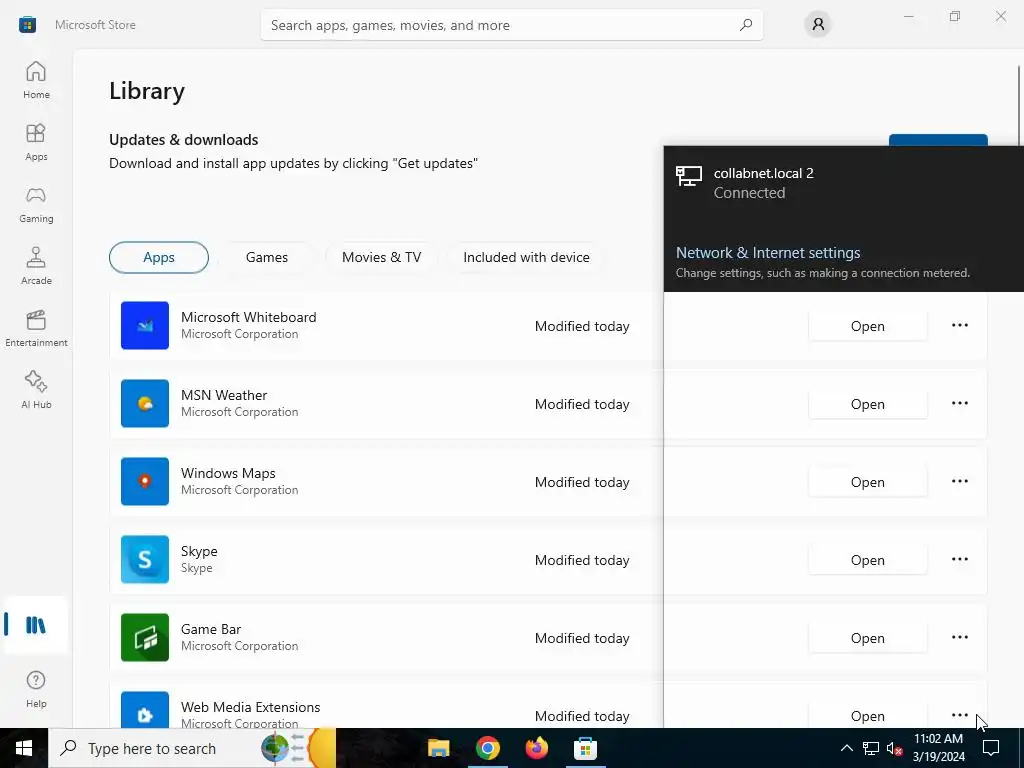
Task: Open Network & Internet settings link
Action: click(767, 253)
